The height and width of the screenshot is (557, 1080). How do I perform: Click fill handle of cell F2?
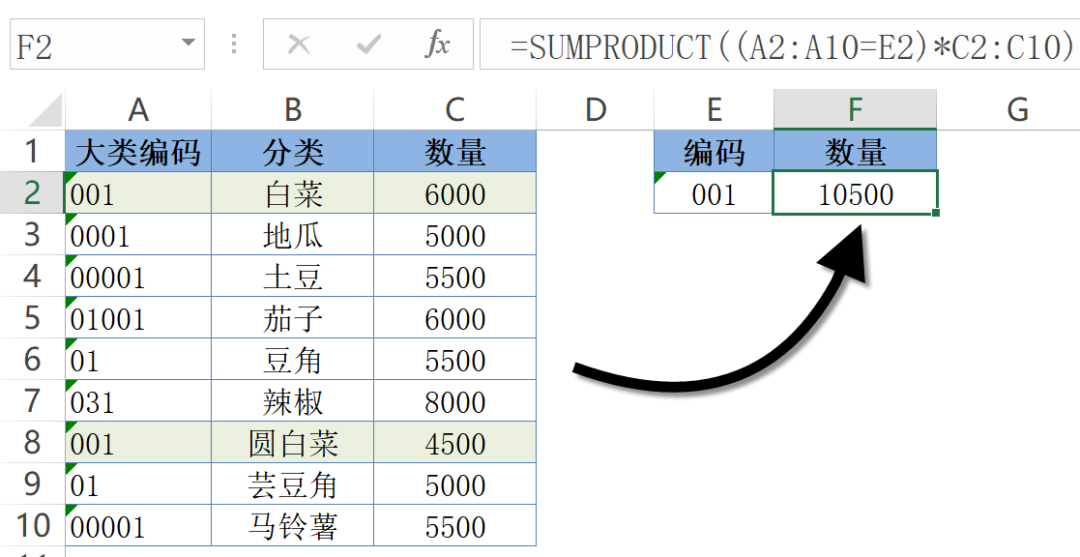coord(936,213)
